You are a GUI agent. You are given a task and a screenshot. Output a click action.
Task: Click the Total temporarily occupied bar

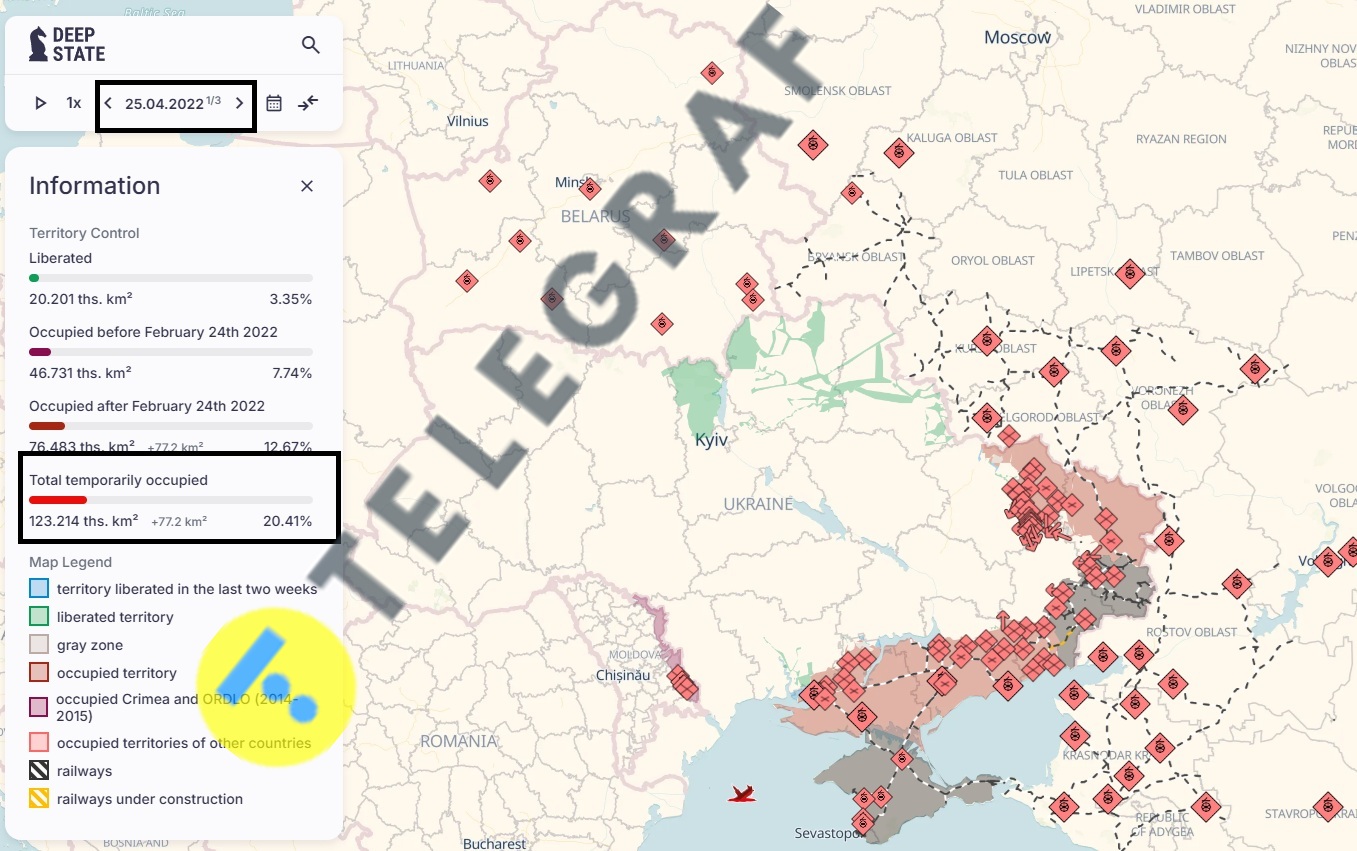pos(170,500)
